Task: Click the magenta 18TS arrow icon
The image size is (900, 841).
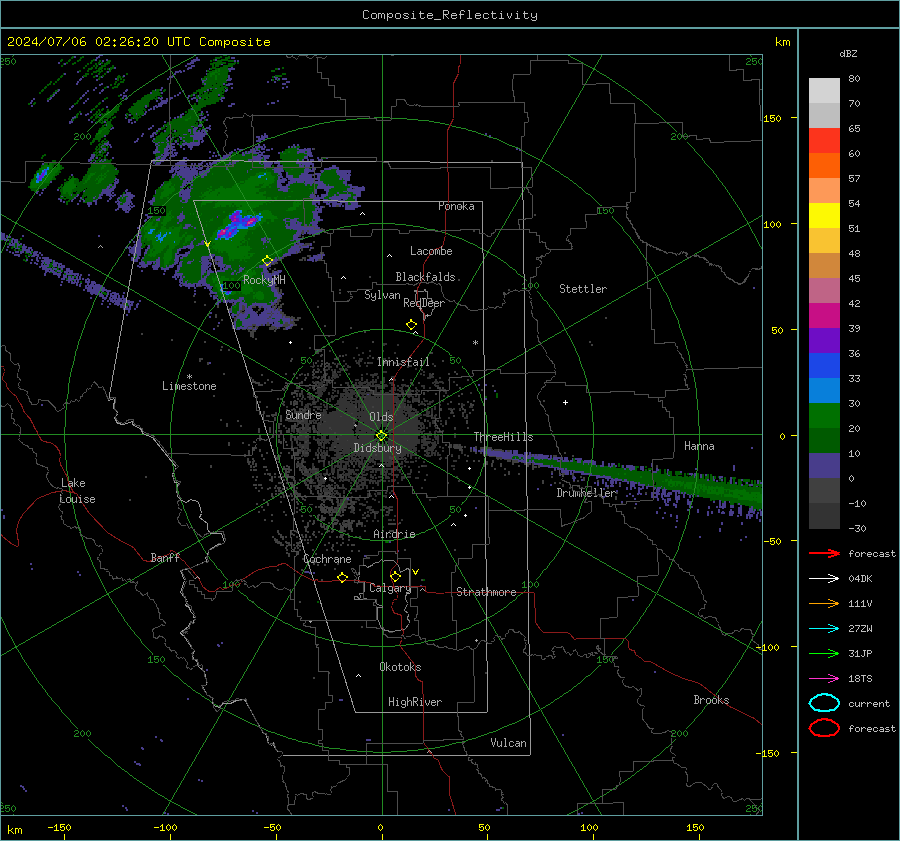Action: [824, 679]
